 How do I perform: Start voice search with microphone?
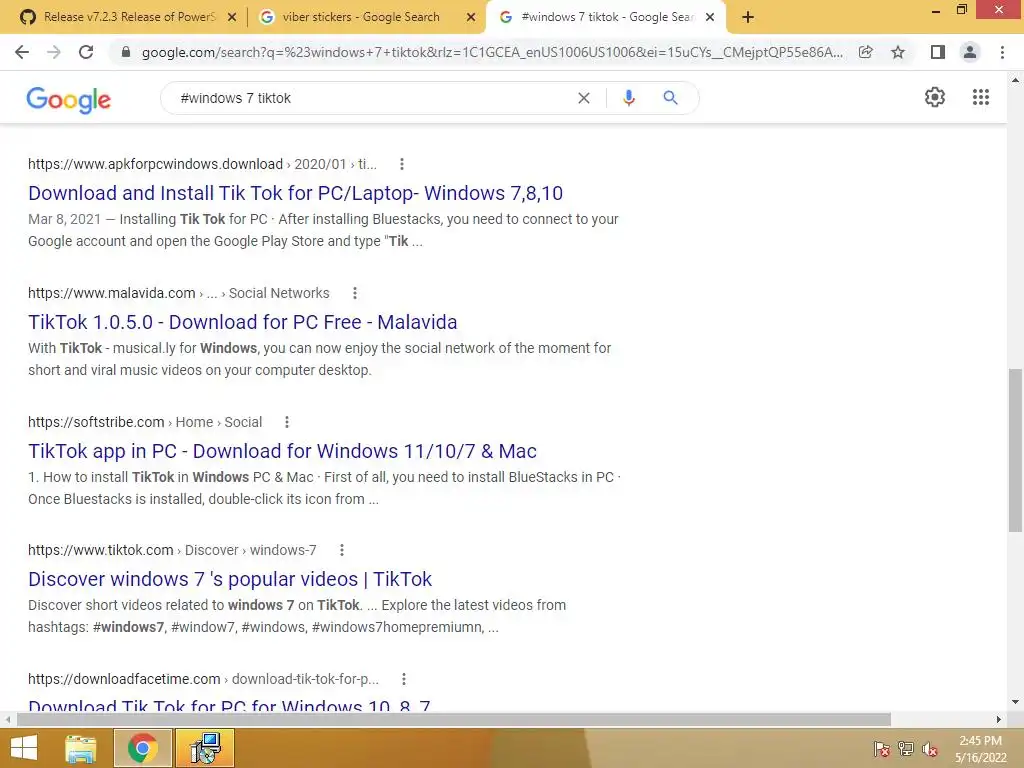(628, 98)
